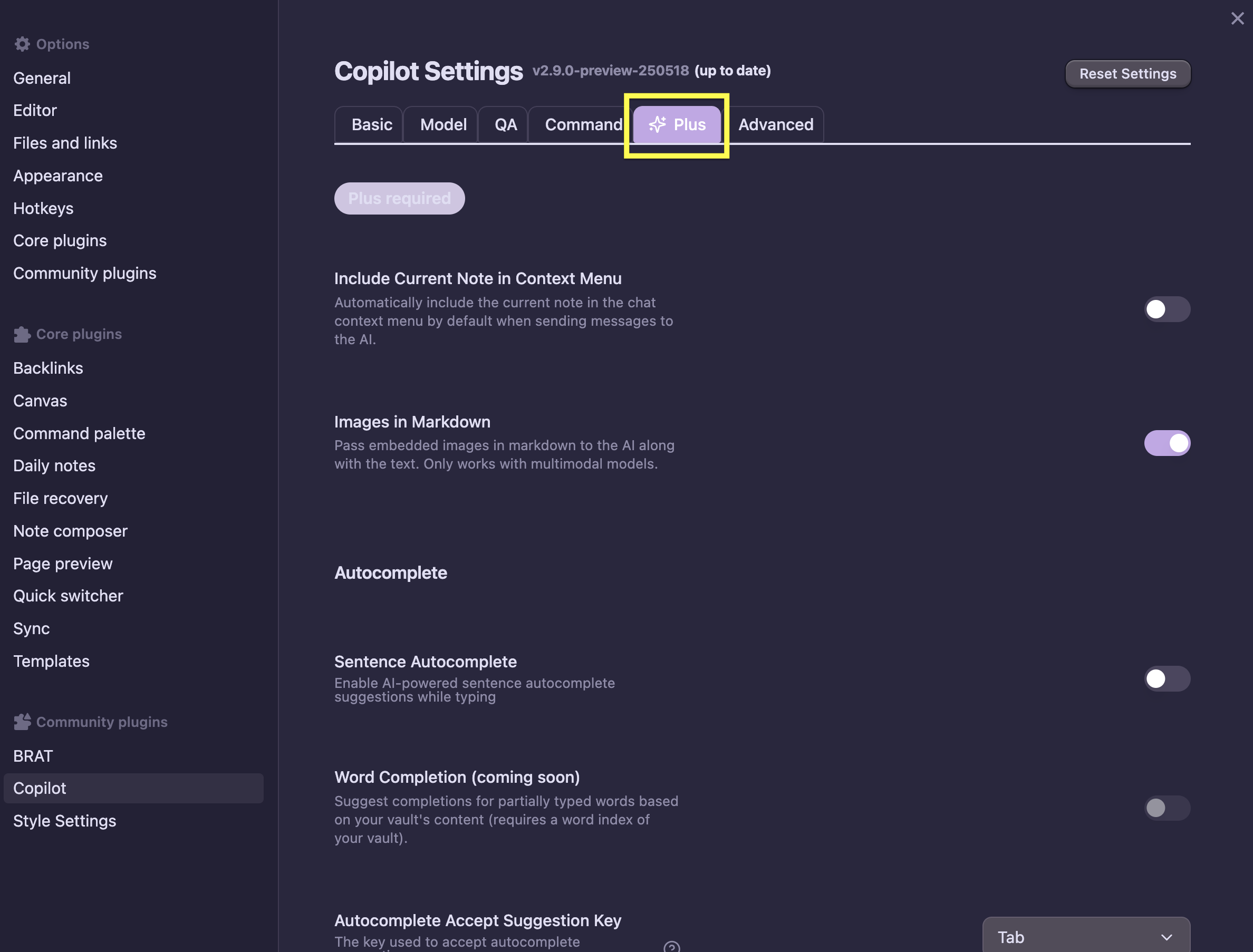Image resolution: width=1253 pixels, height=952 pixels.
Task: Click the help question mark icon
Action: coord(671,946)
